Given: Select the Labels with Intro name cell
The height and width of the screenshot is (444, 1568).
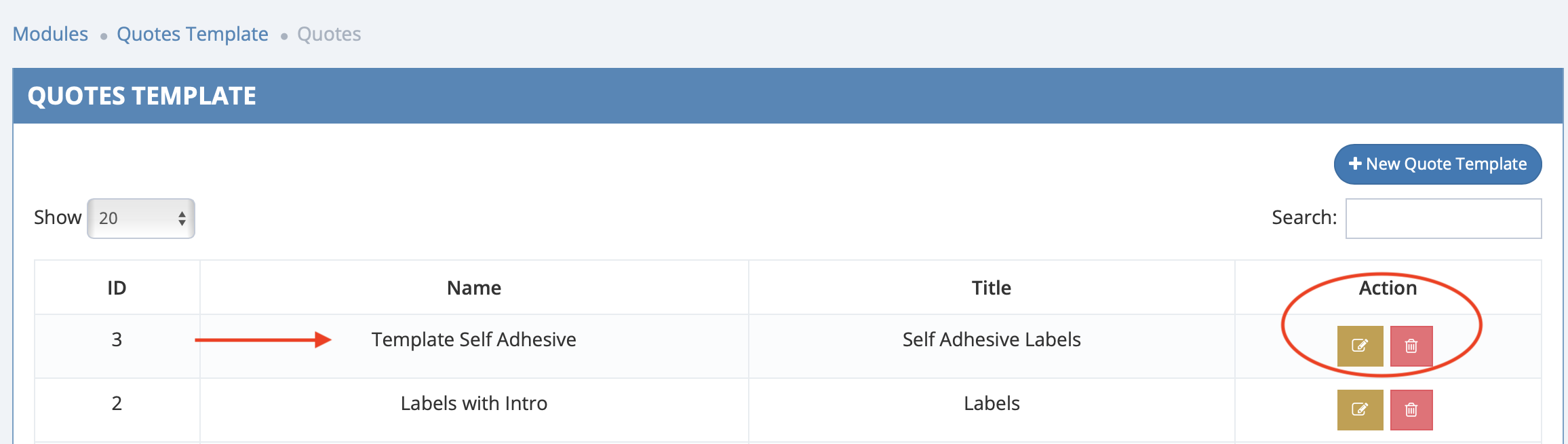Looking at the screenshot, I should (473, 403).
